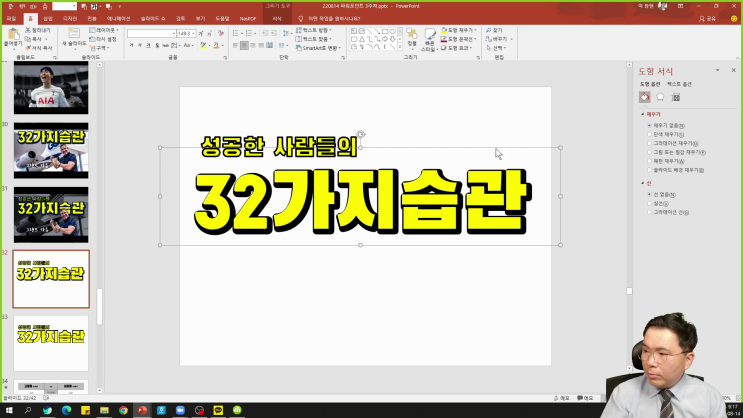
Task: Click the text highlight color pen
Action: 203,45
